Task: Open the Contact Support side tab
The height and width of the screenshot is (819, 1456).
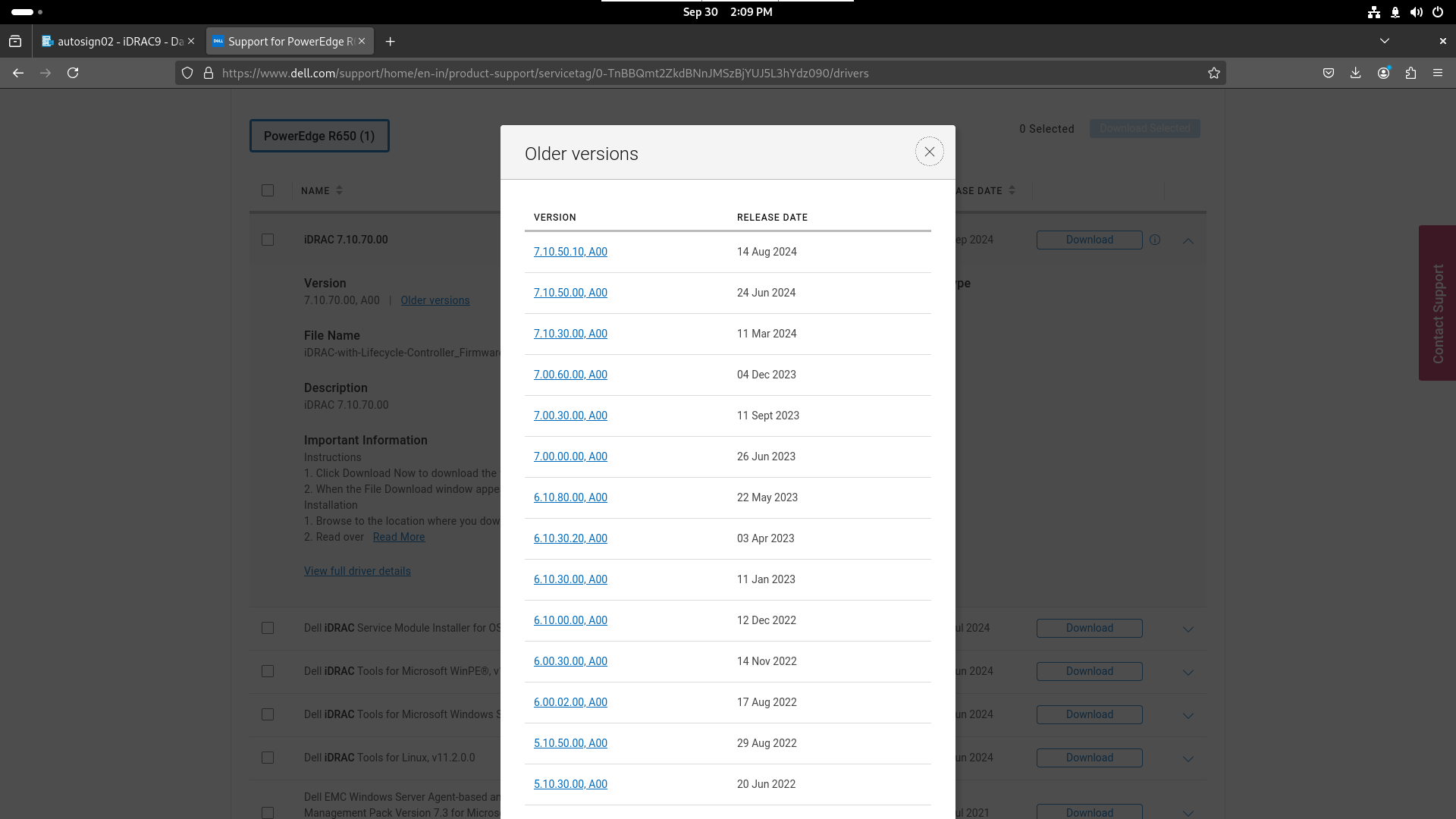Action: [1437, 303]
